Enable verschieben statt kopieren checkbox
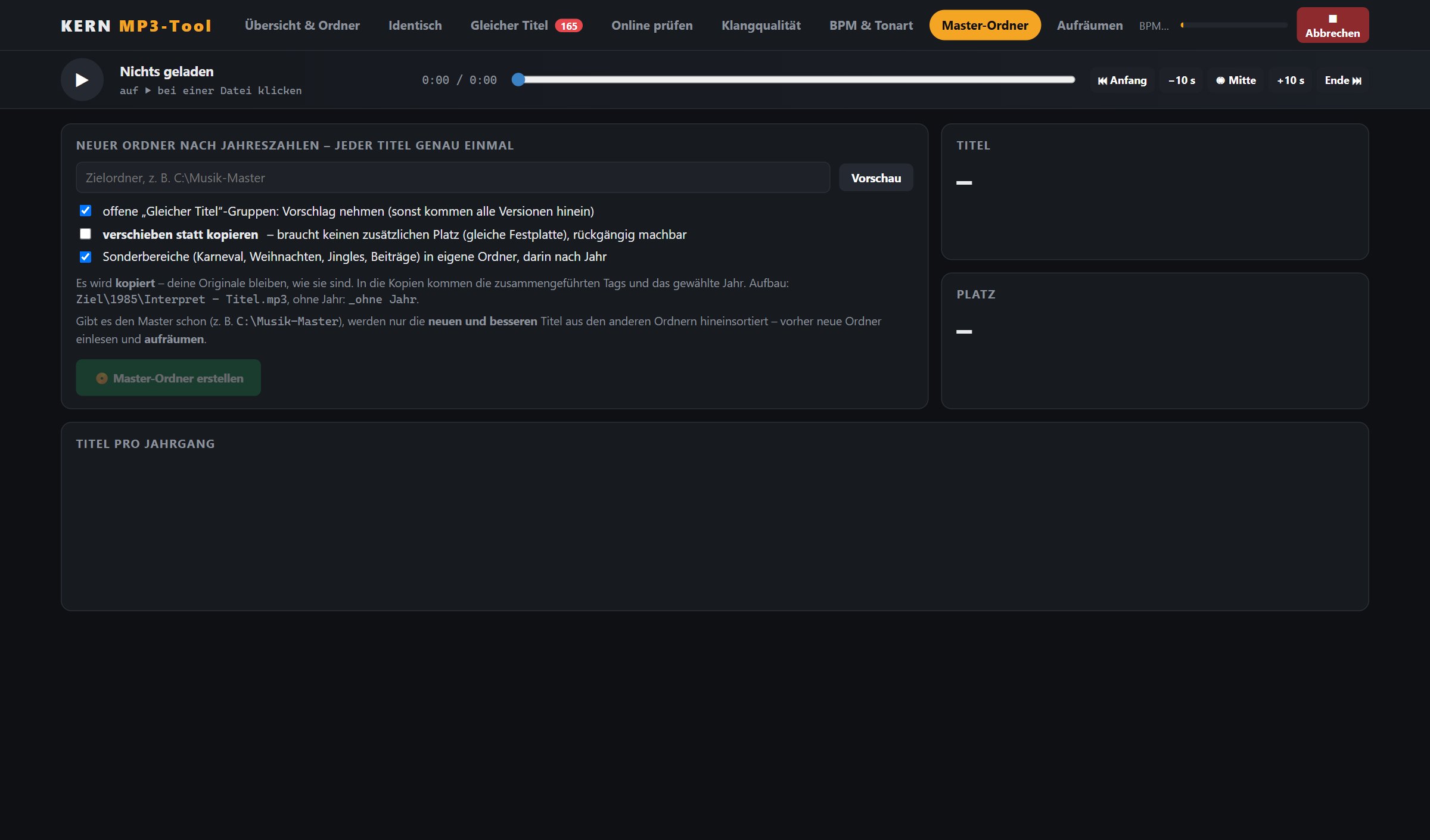1430x840 pixels. (x=85, y=234)
